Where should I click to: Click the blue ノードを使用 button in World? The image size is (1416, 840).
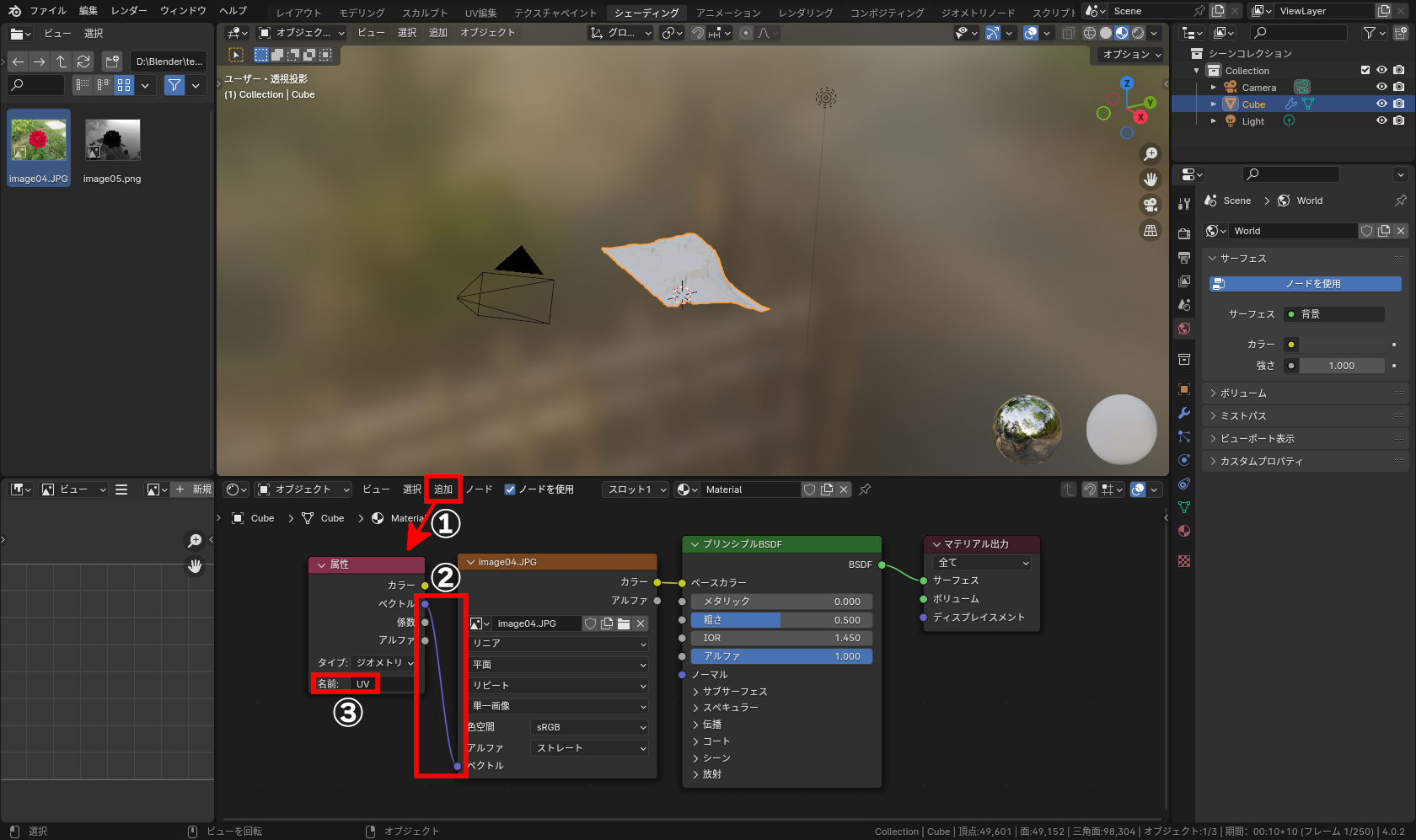click(x=1306, y=284)
